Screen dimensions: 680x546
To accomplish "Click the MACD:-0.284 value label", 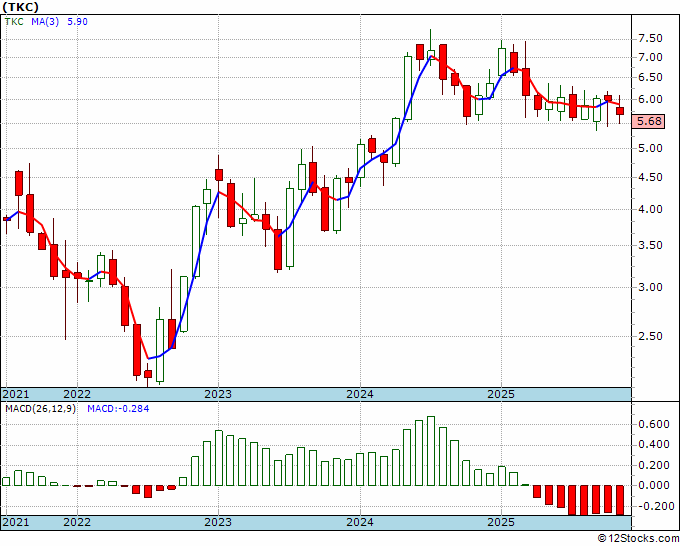I will pyautogui.click(x=118, y=409).
